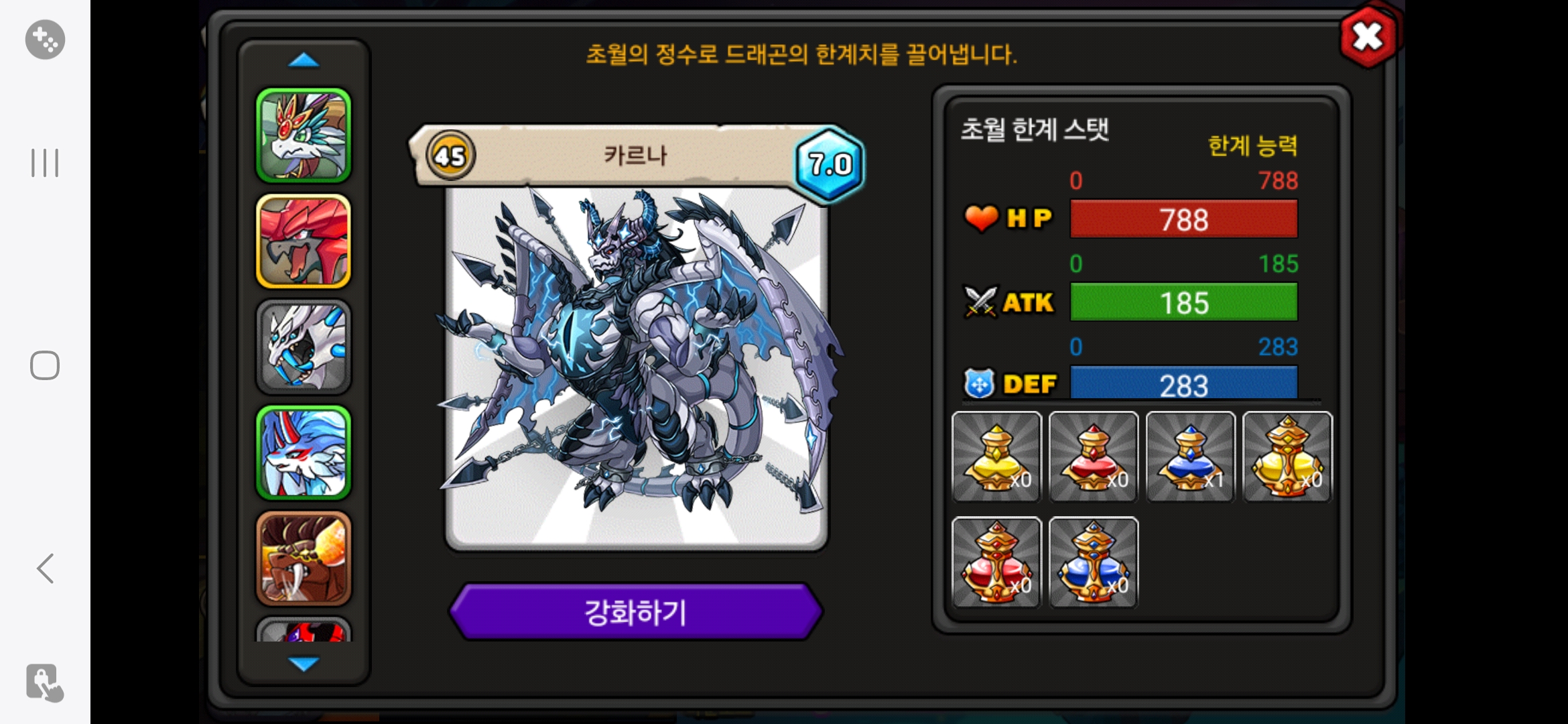Select the large yellow essence potion
Screen dimensions: 1568x724
[1287, 457]
